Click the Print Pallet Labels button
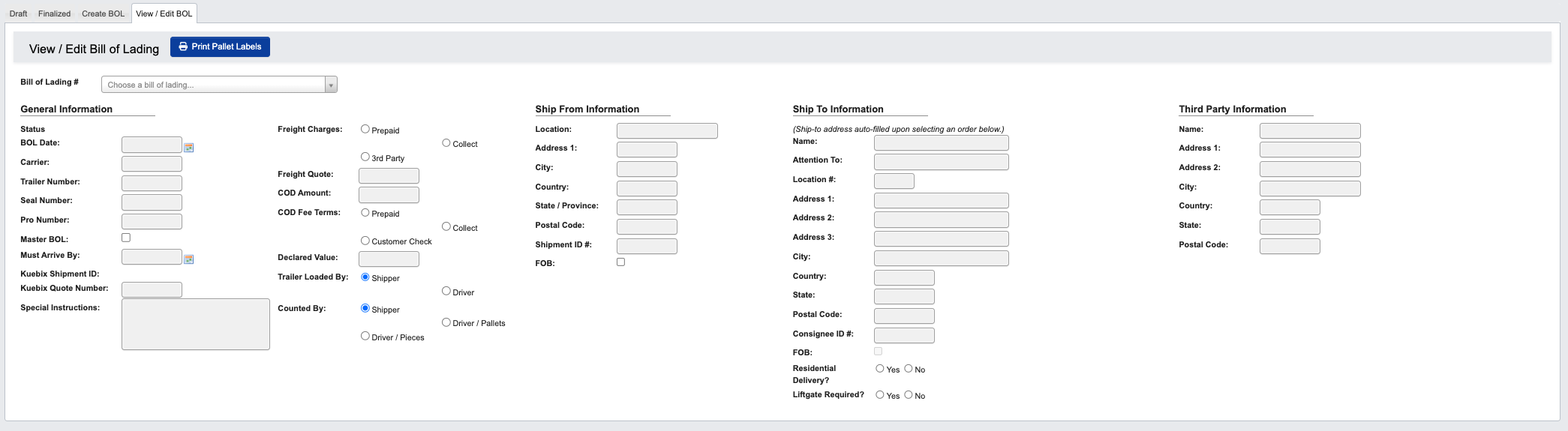The image size is (1568, 431). [x=220, y=46]
